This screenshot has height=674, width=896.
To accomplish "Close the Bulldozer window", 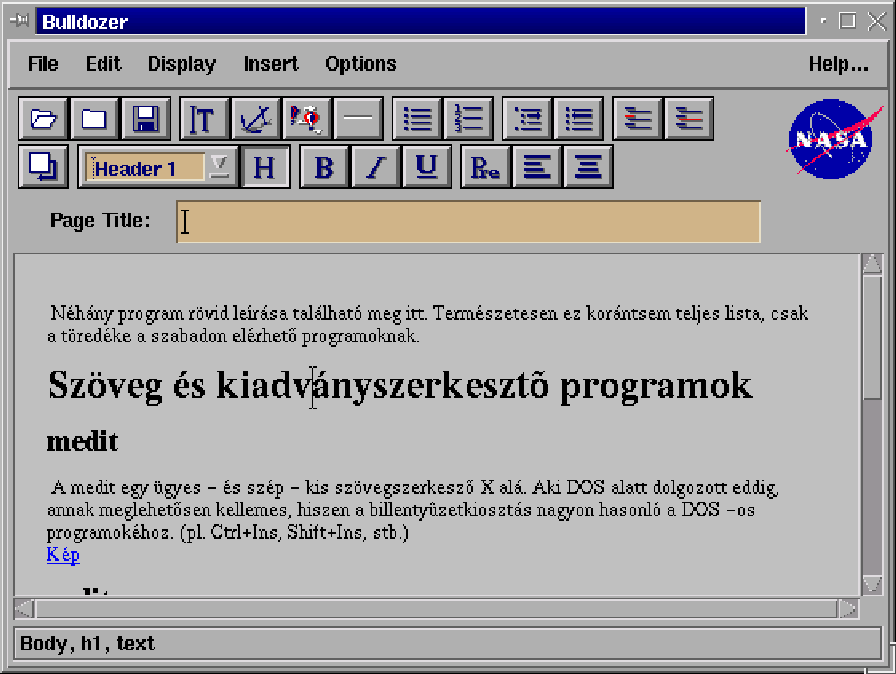I will tap(877, 21).
